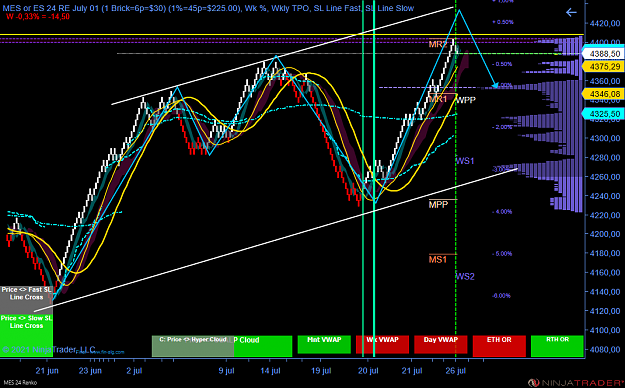Click the MR2 pivot label

tap(438, 44)
